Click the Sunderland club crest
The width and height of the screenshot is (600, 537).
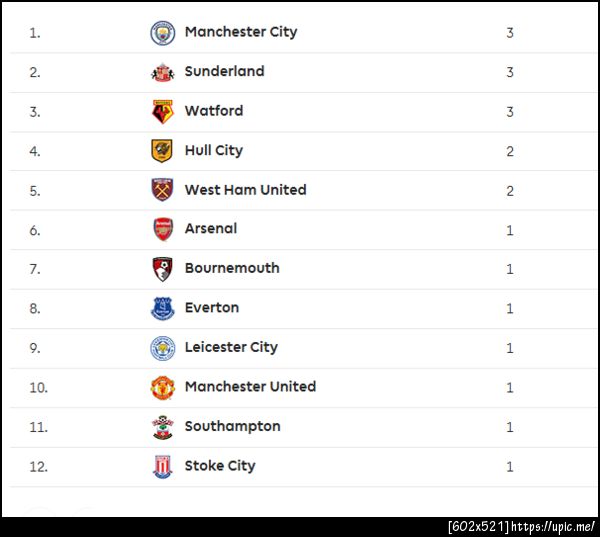click(x=162, y=72)
